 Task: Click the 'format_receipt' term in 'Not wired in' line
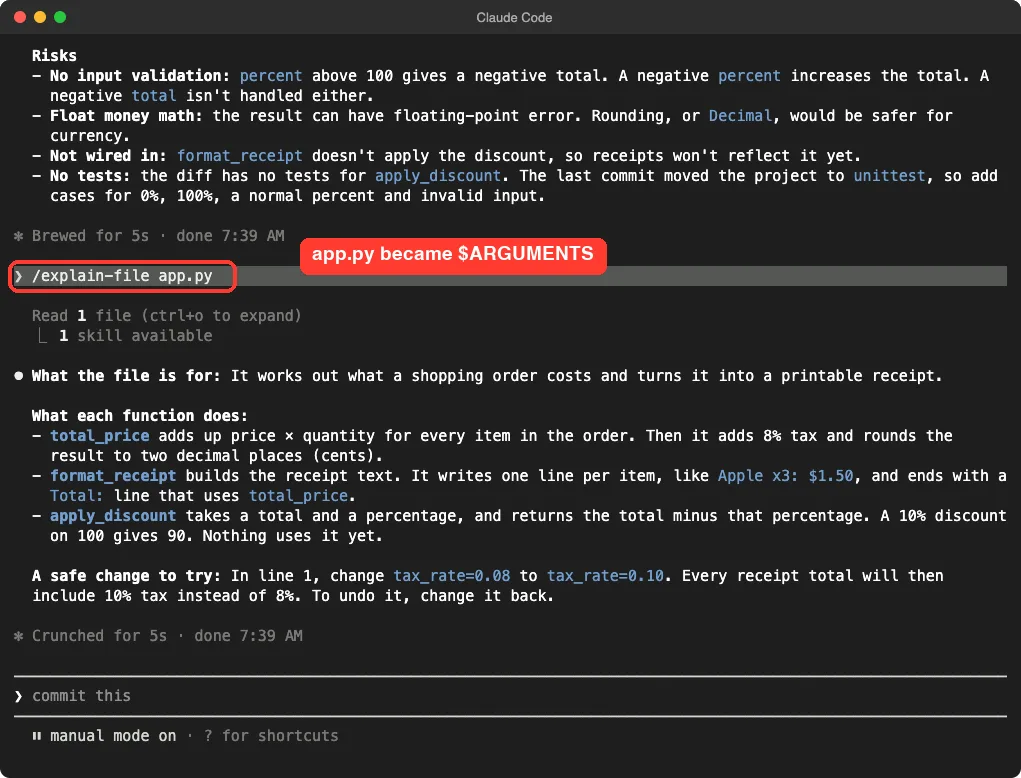(x=240, y=156)
